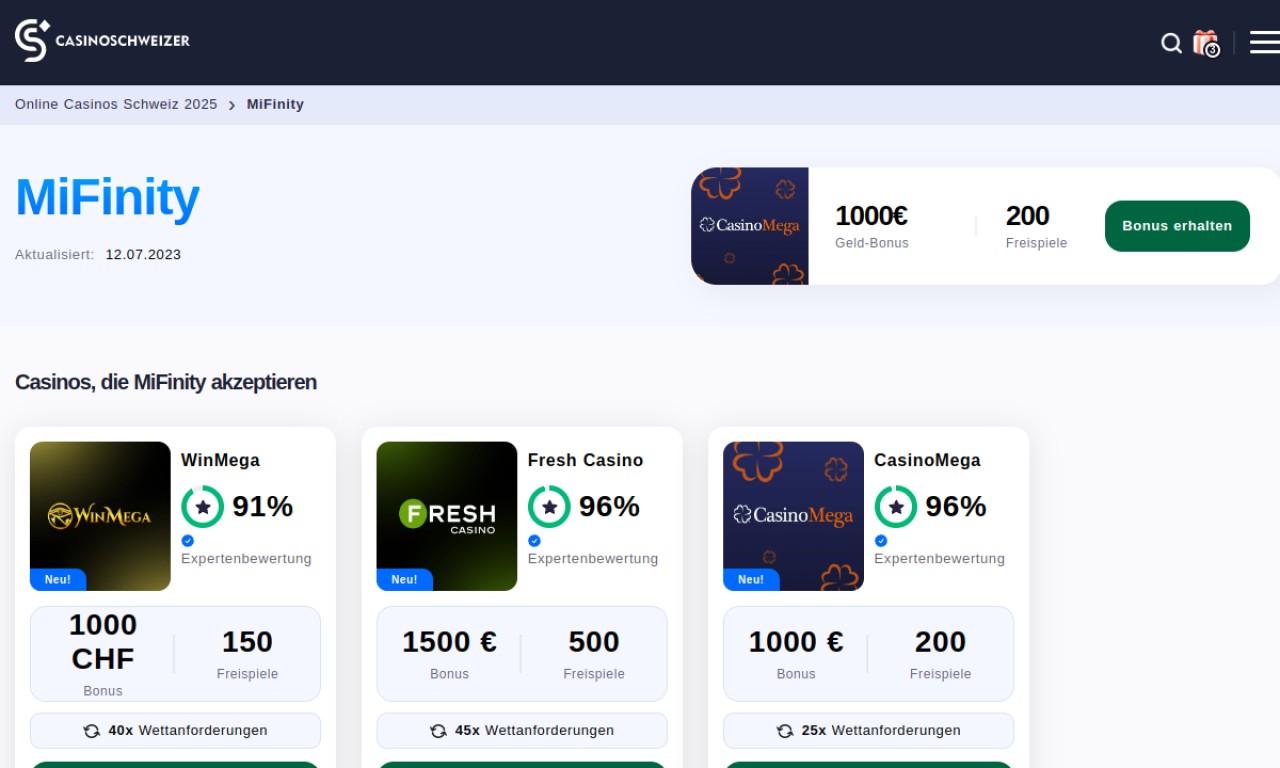The image size is (1280, 768).
Task: Open the WinMega casino logo thumbnail
Action: tap(100, 516)
